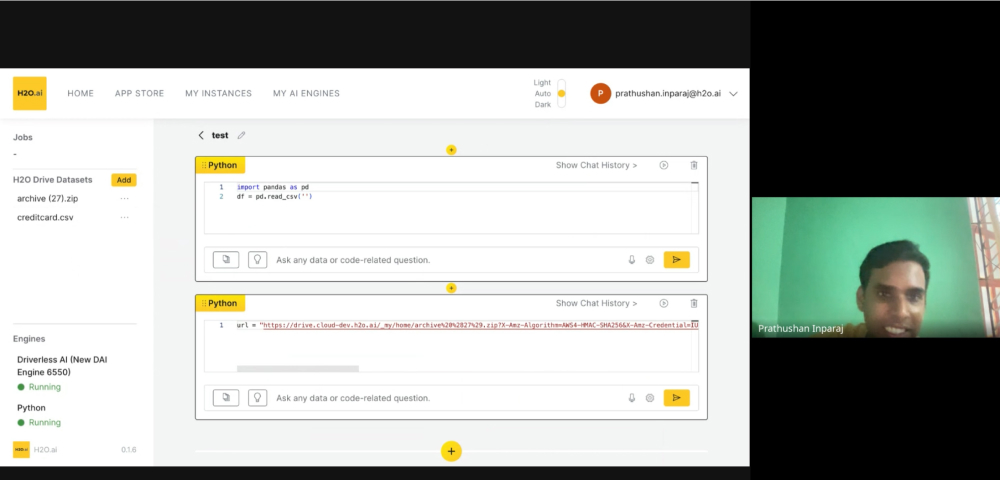Click the microphone icon in first cell
1000x480 pixels.
coord(632,260)
